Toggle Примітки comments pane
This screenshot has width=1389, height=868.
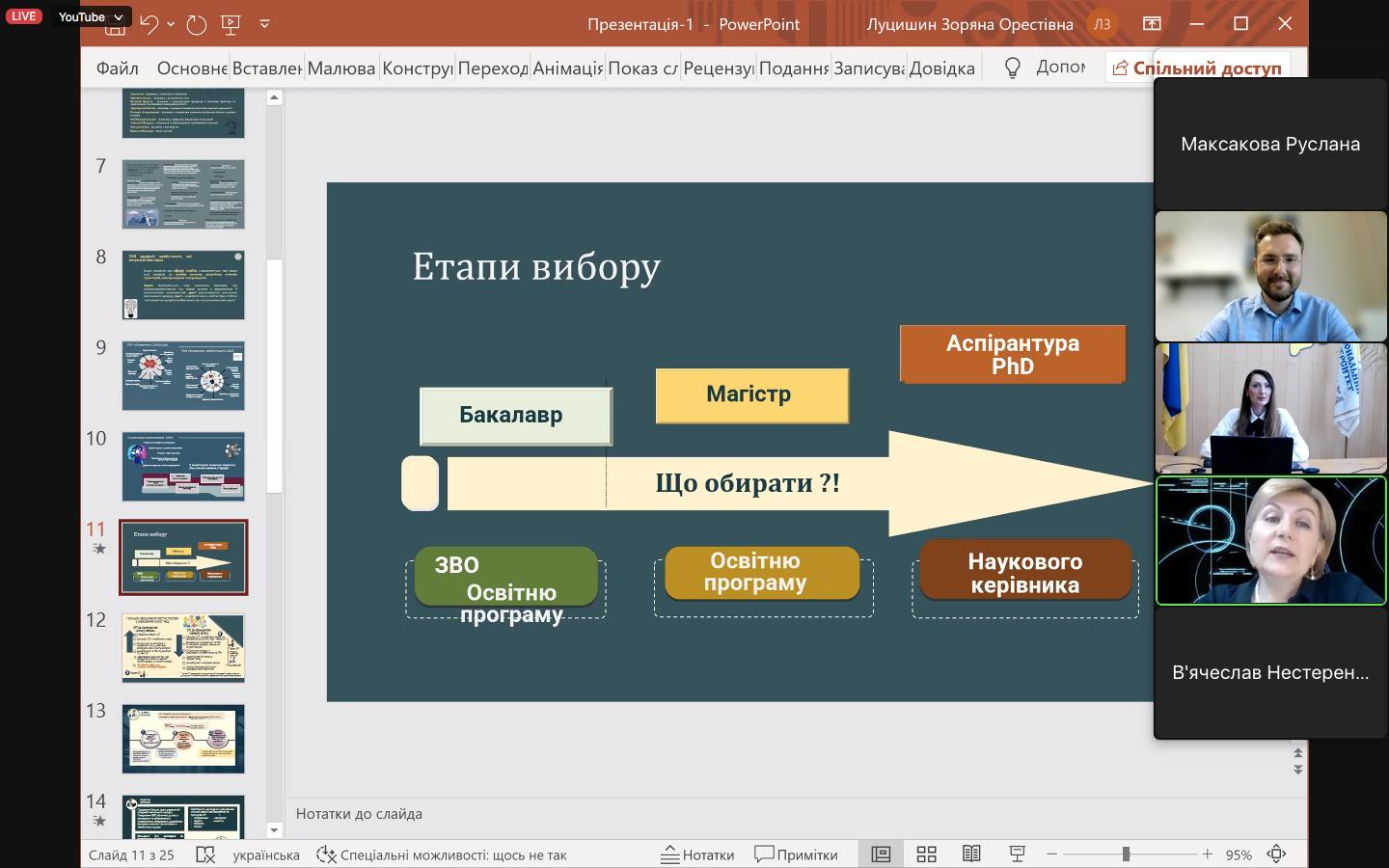(796, 854)
